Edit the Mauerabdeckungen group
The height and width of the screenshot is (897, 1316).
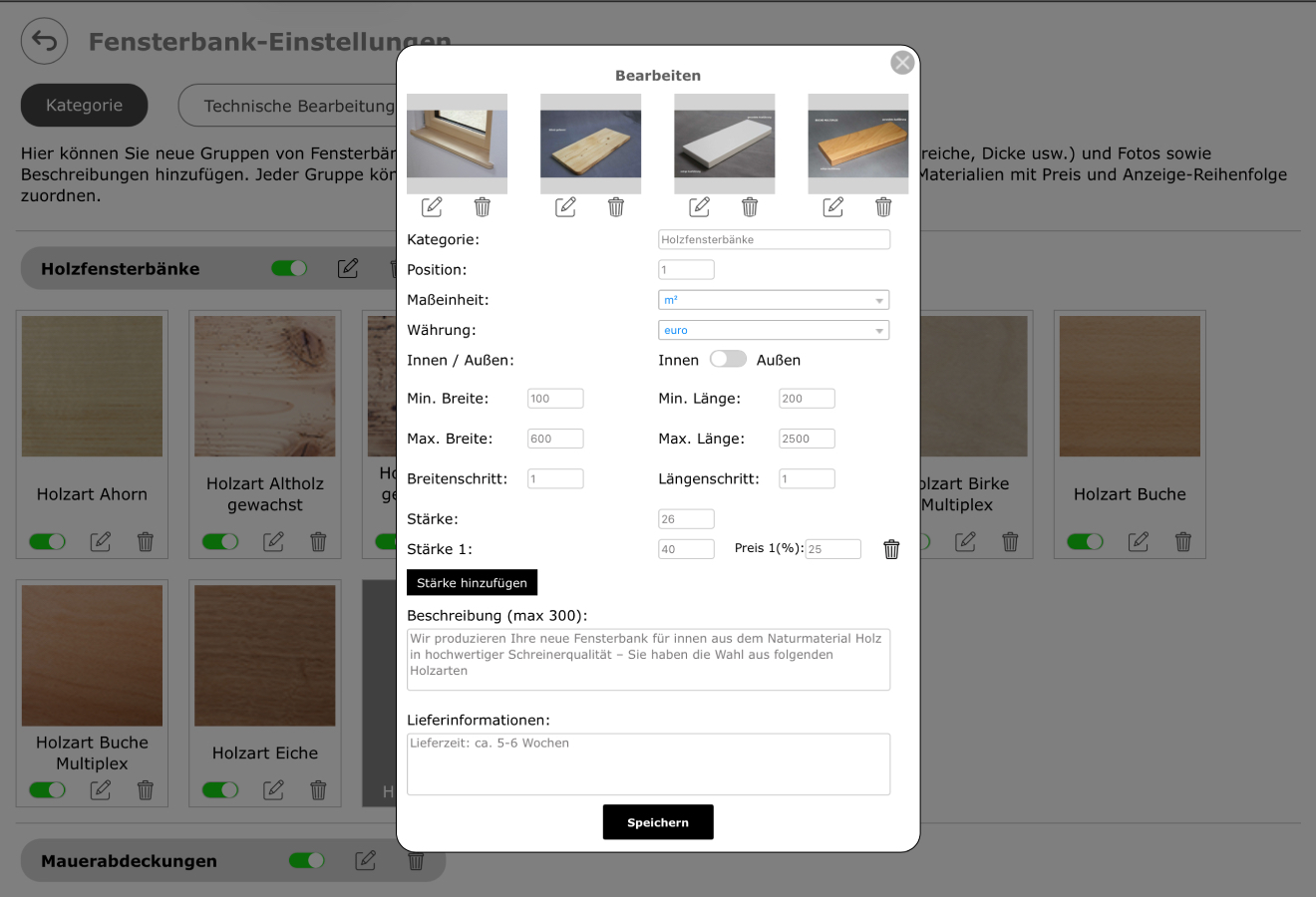366,860
